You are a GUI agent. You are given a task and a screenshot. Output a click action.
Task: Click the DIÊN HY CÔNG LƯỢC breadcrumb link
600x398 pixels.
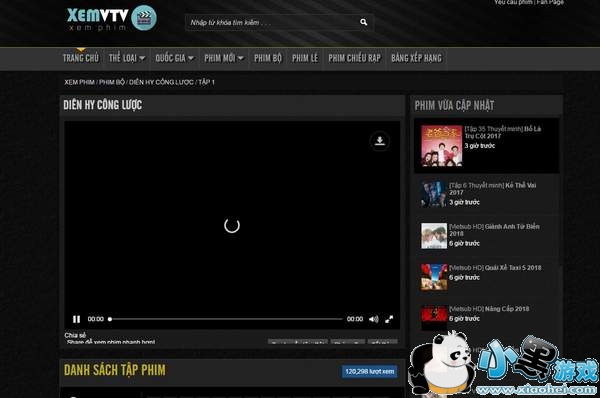pos(161,82)
